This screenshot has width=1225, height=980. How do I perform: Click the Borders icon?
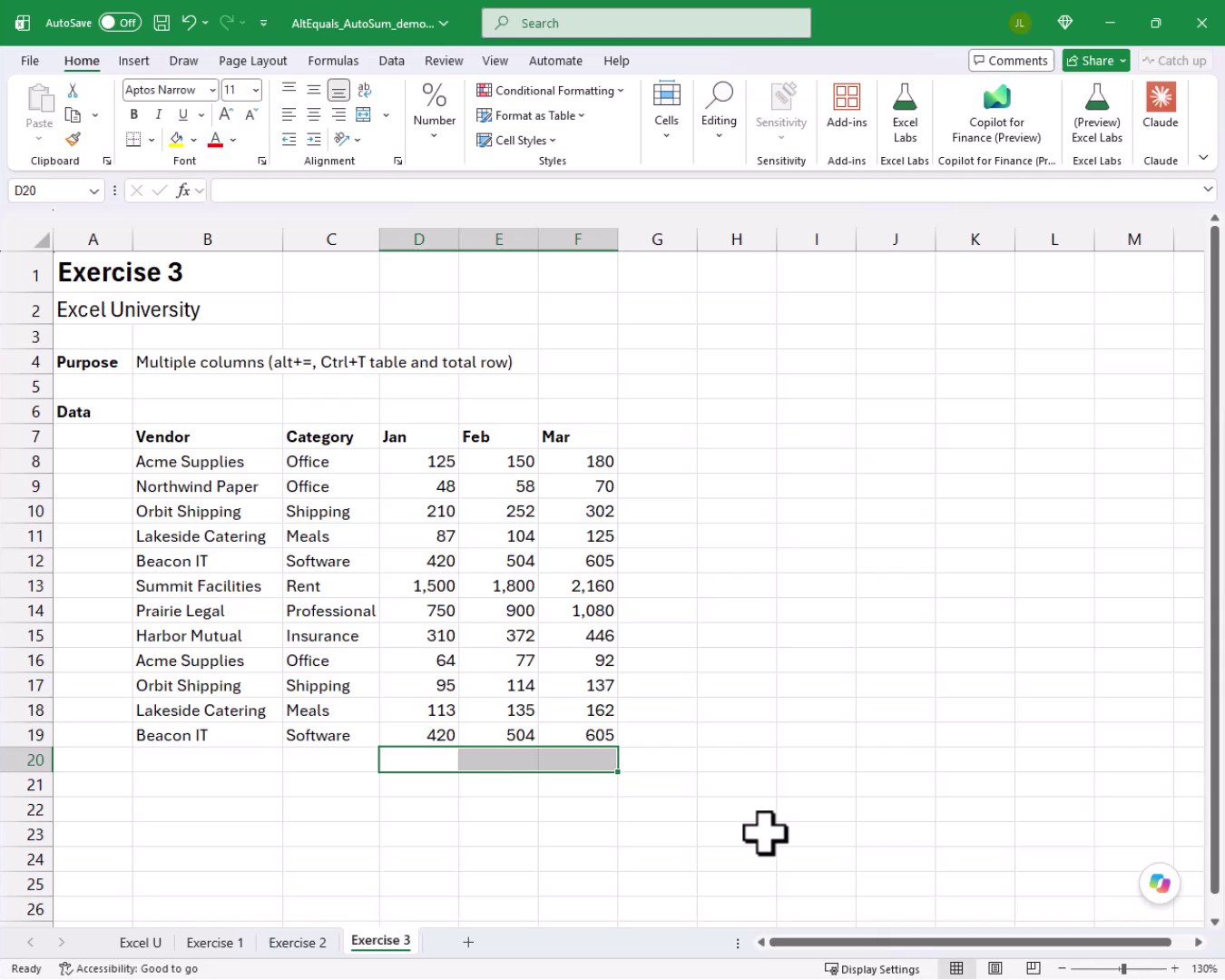click(x=133, y=140)
